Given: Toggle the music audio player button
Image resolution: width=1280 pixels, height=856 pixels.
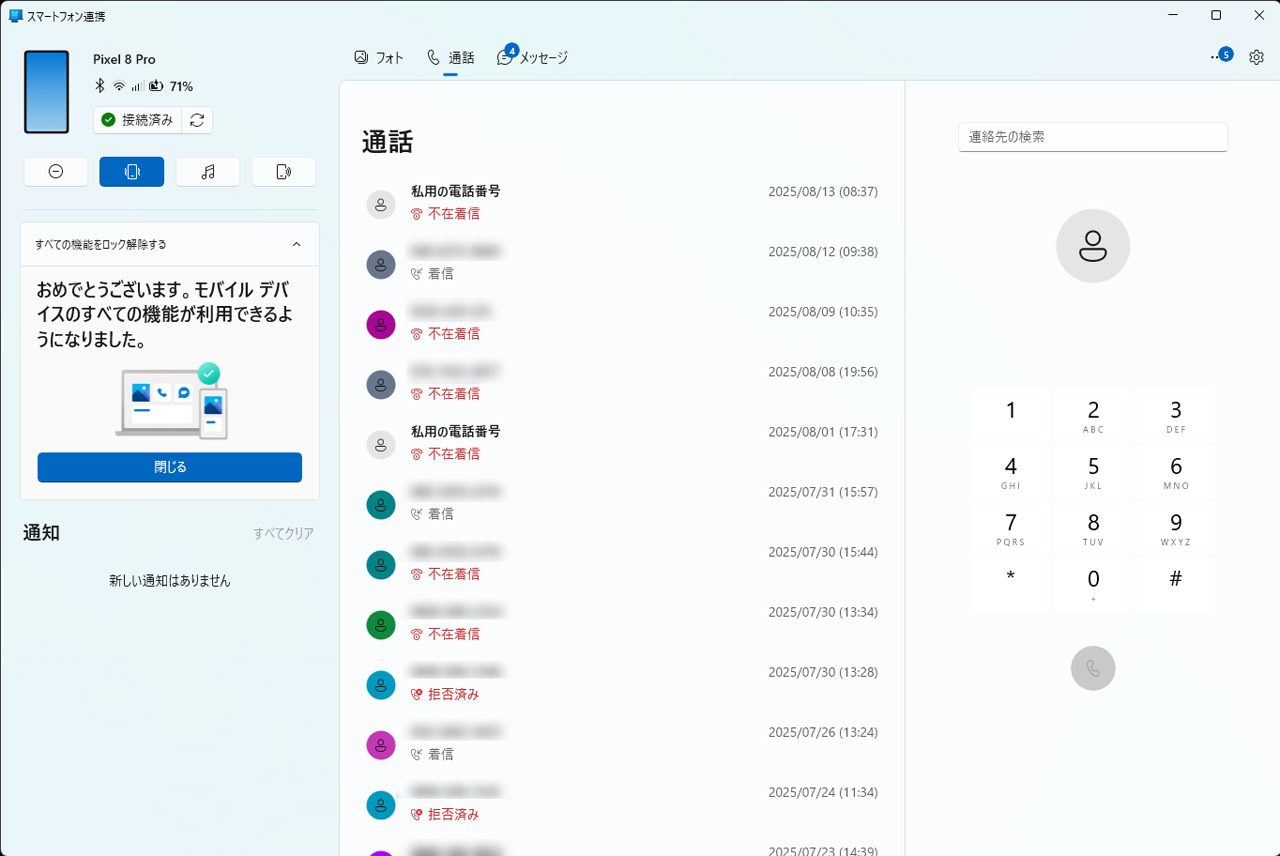Looking at the screenshot, I should tap(208, 172).
